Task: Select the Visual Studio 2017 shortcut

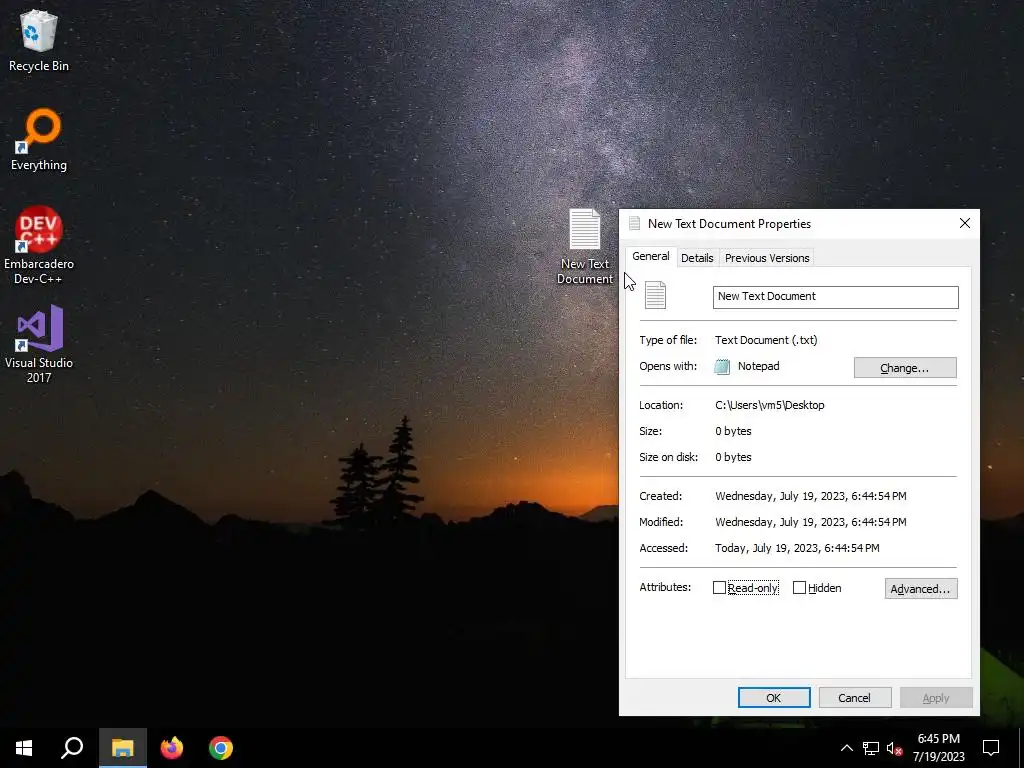Action: pyautogui.click(x=39, y=344)
